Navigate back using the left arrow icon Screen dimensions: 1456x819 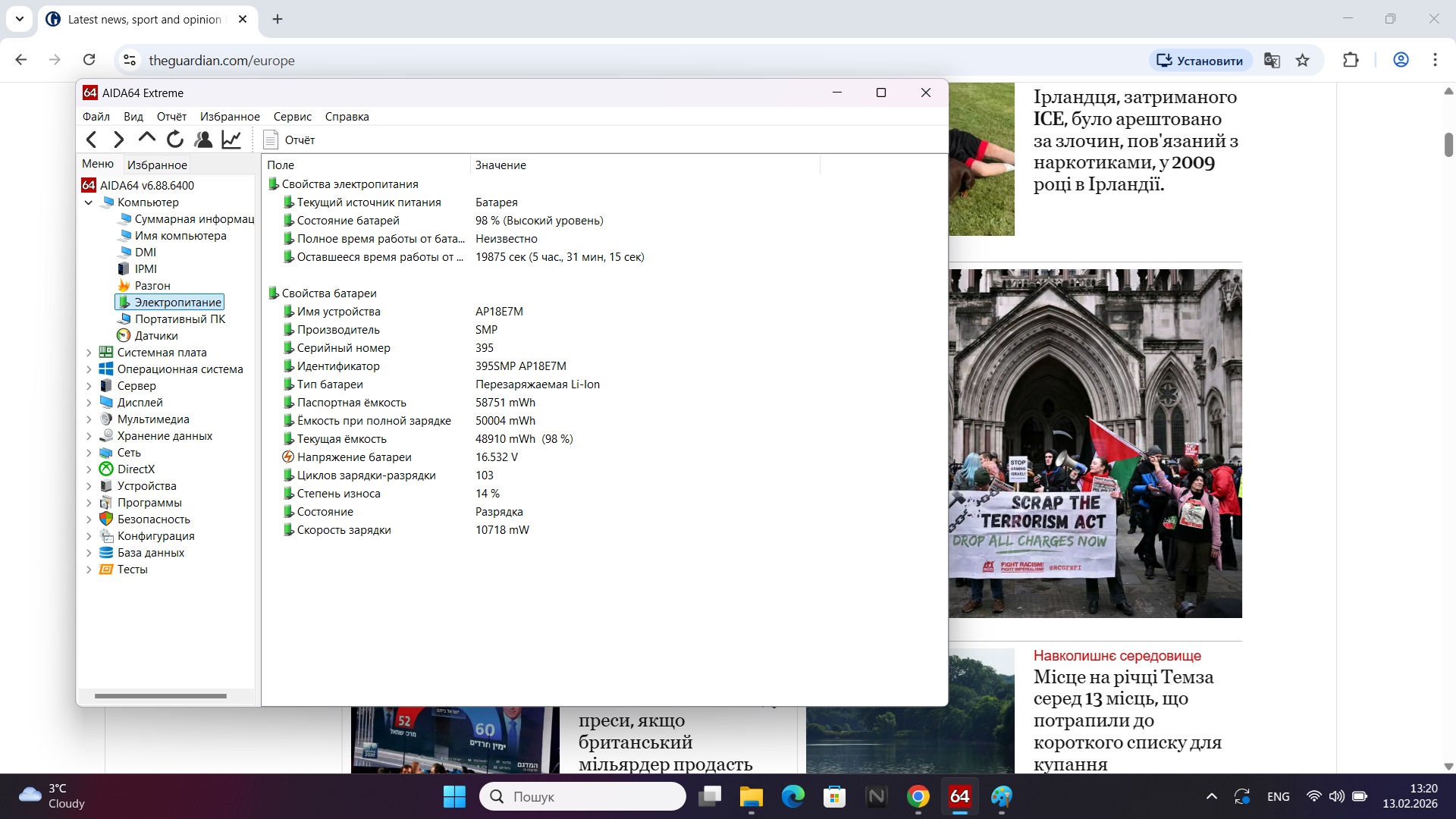click(91, 139)
